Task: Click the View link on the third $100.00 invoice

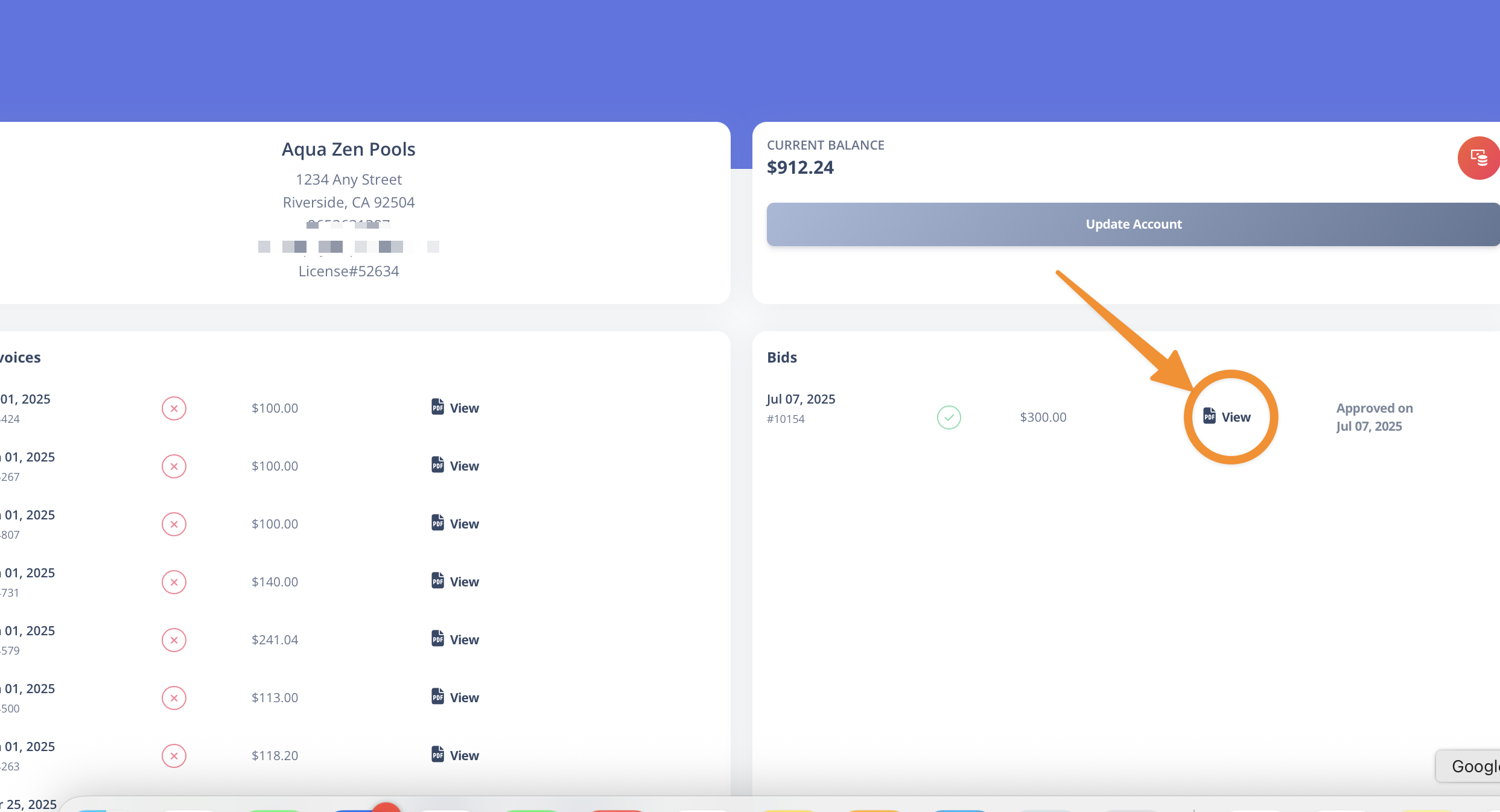Action: point(456,524)
